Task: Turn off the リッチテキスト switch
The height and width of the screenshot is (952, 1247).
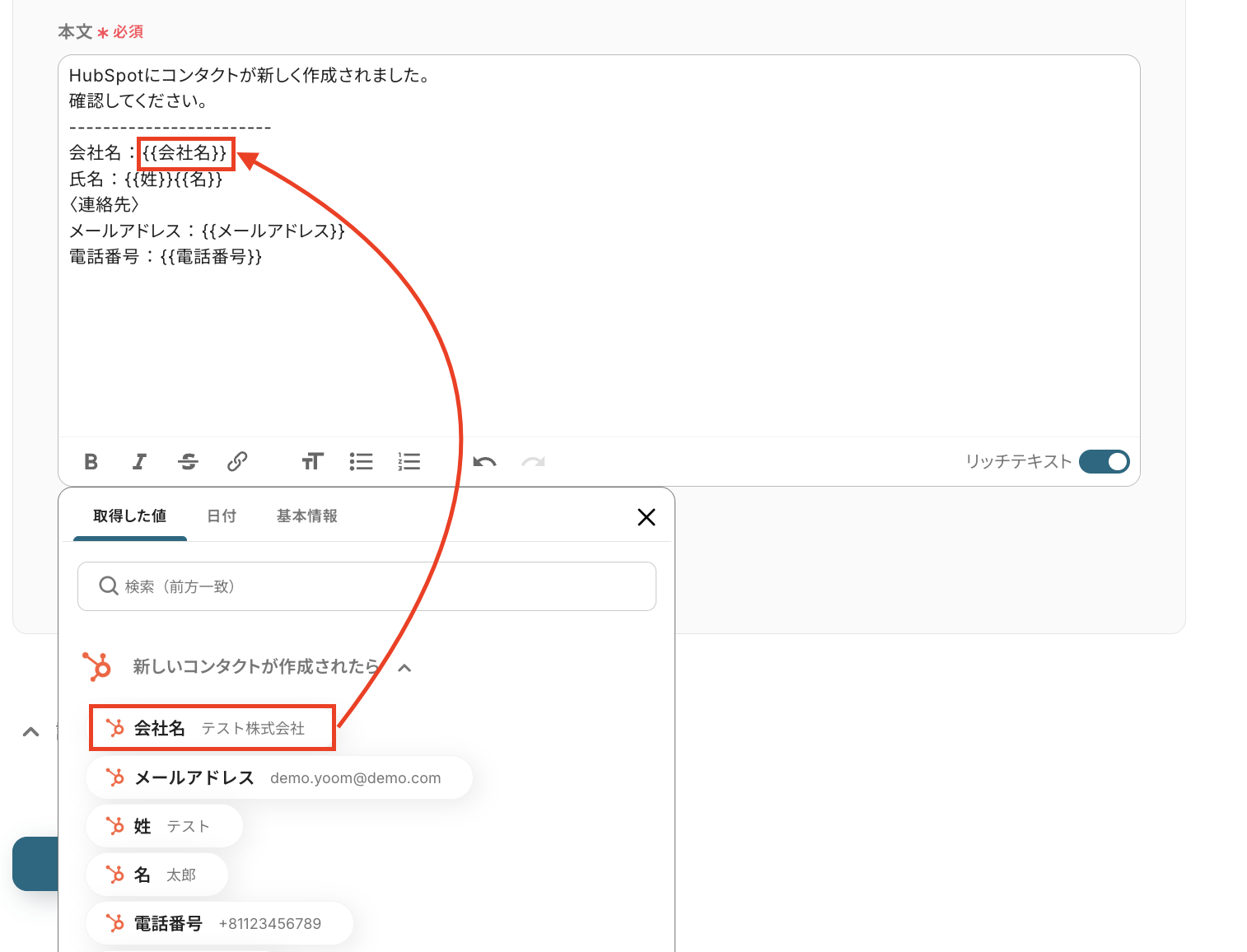Action: [x=1104, y=462]
